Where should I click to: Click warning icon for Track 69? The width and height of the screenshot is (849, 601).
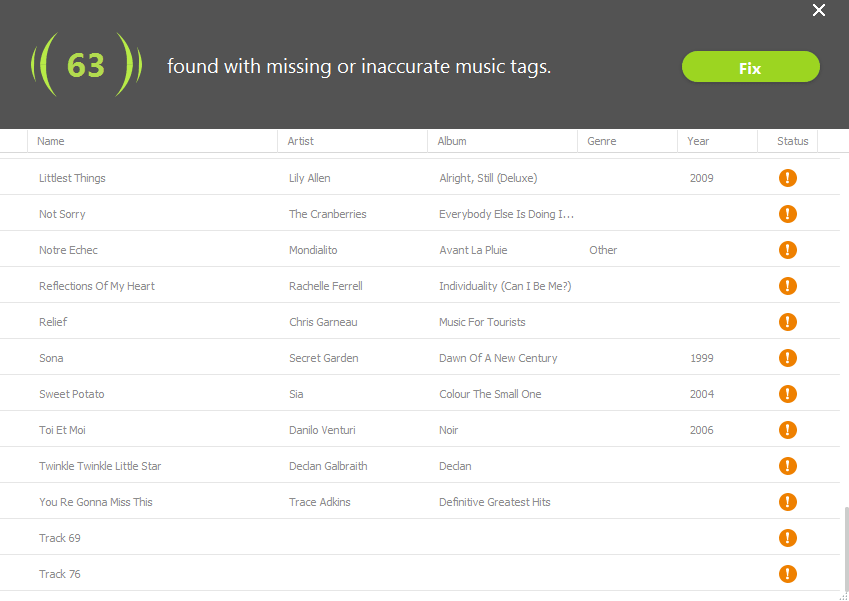click(x=788, y=538)
